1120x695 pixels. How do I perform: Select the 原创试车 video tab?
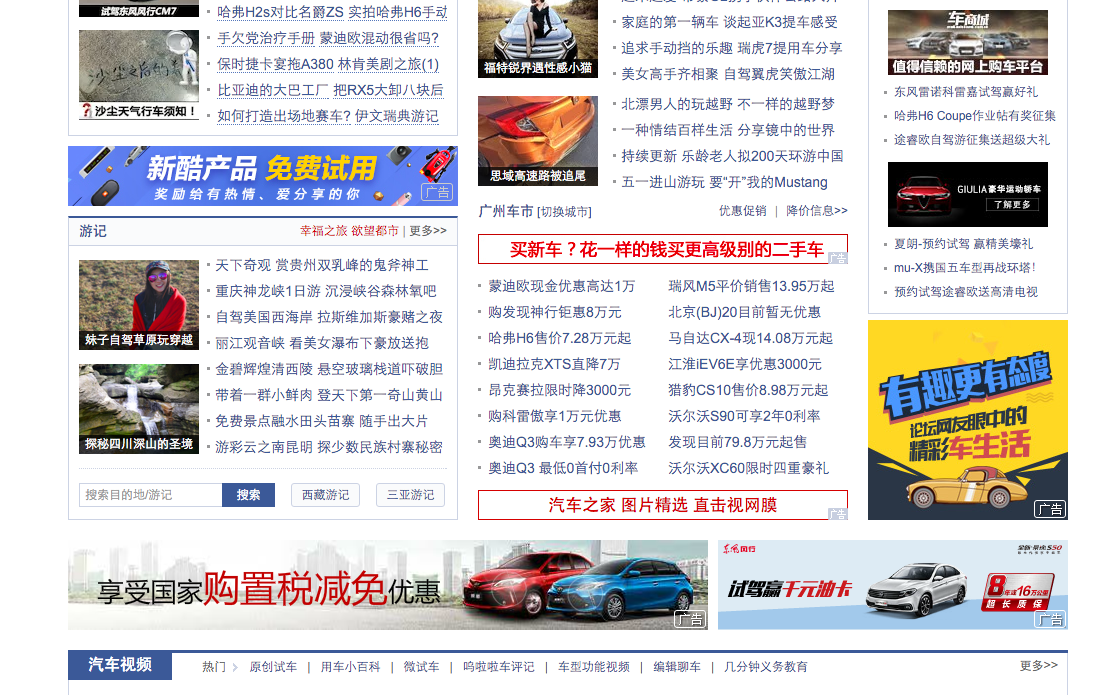pos(273,667)
